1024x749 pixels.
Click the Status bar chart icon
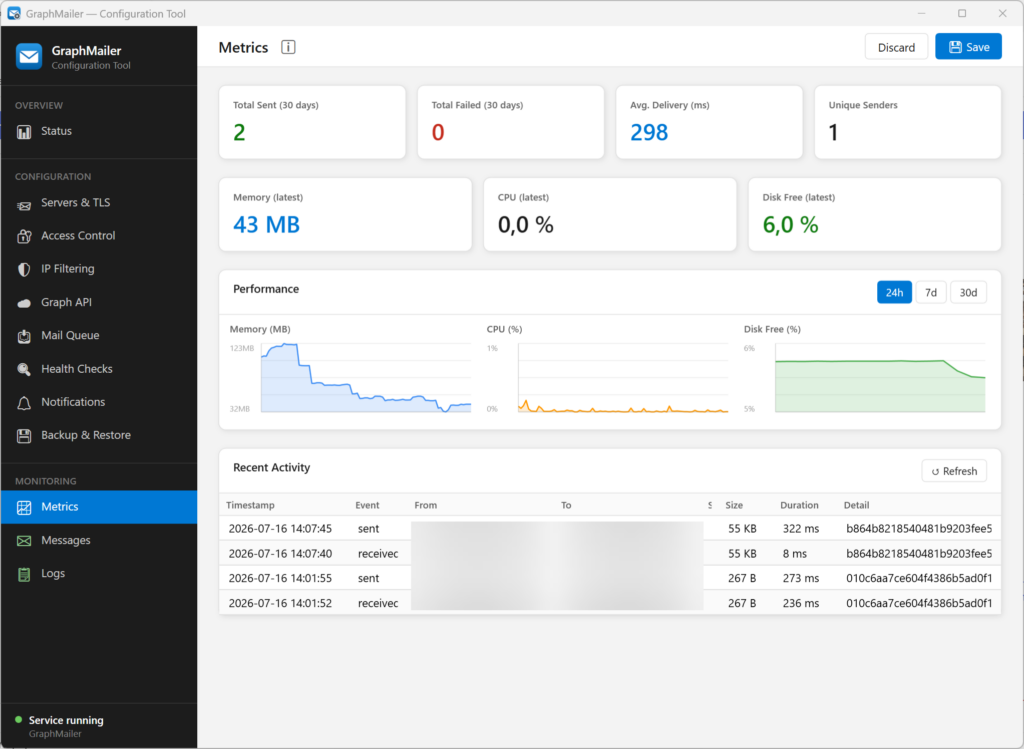point(24,132)
